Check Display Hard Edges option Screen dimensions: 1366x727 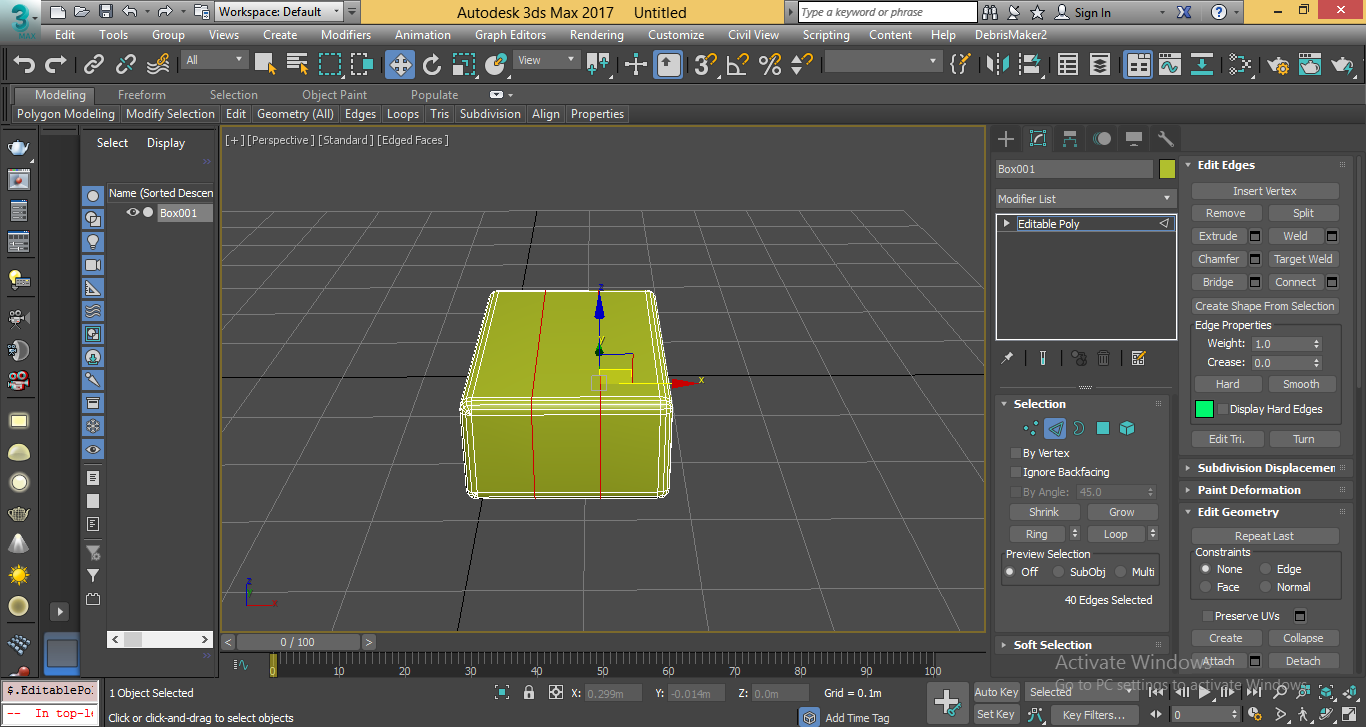pyautogui.click(x=1222, y=409)
